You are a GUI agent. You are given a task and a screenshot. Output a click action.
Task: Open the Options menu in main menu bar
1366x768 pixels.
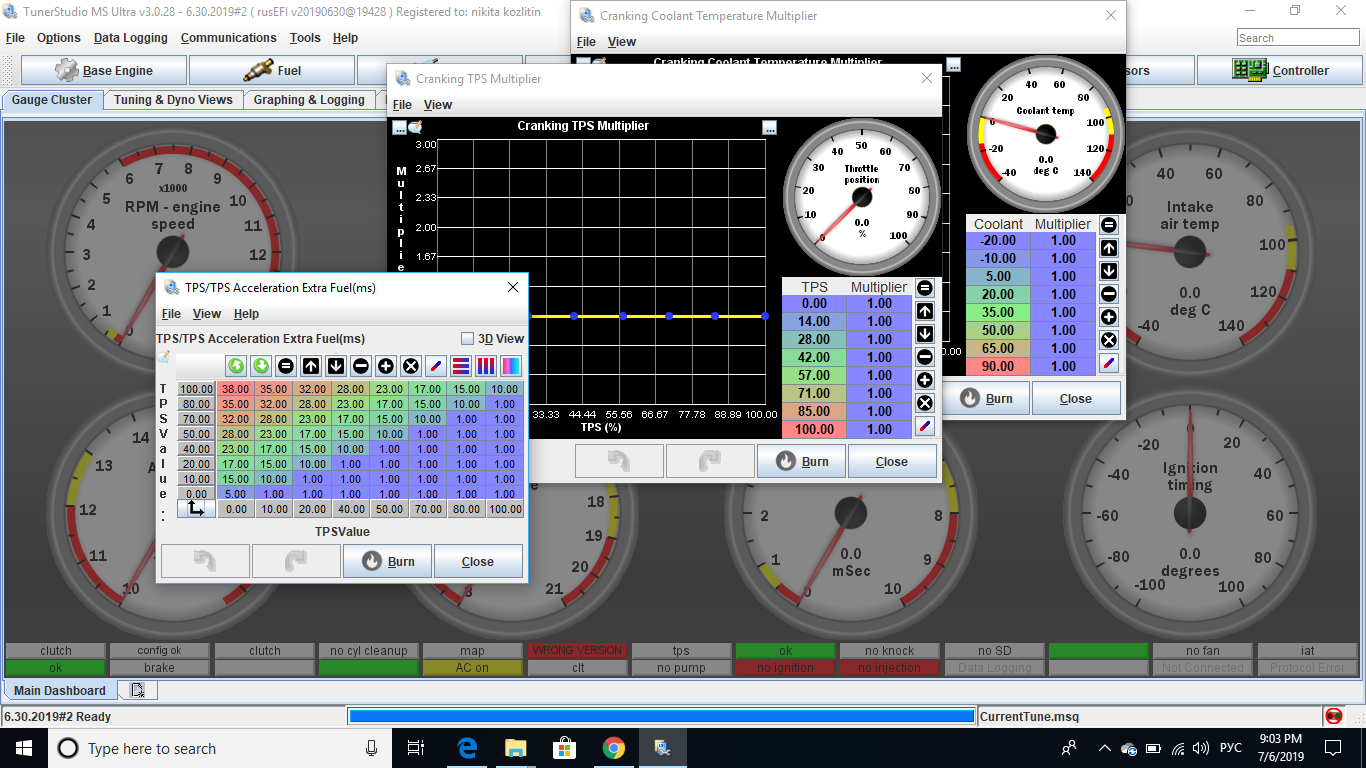coord(59,38)
